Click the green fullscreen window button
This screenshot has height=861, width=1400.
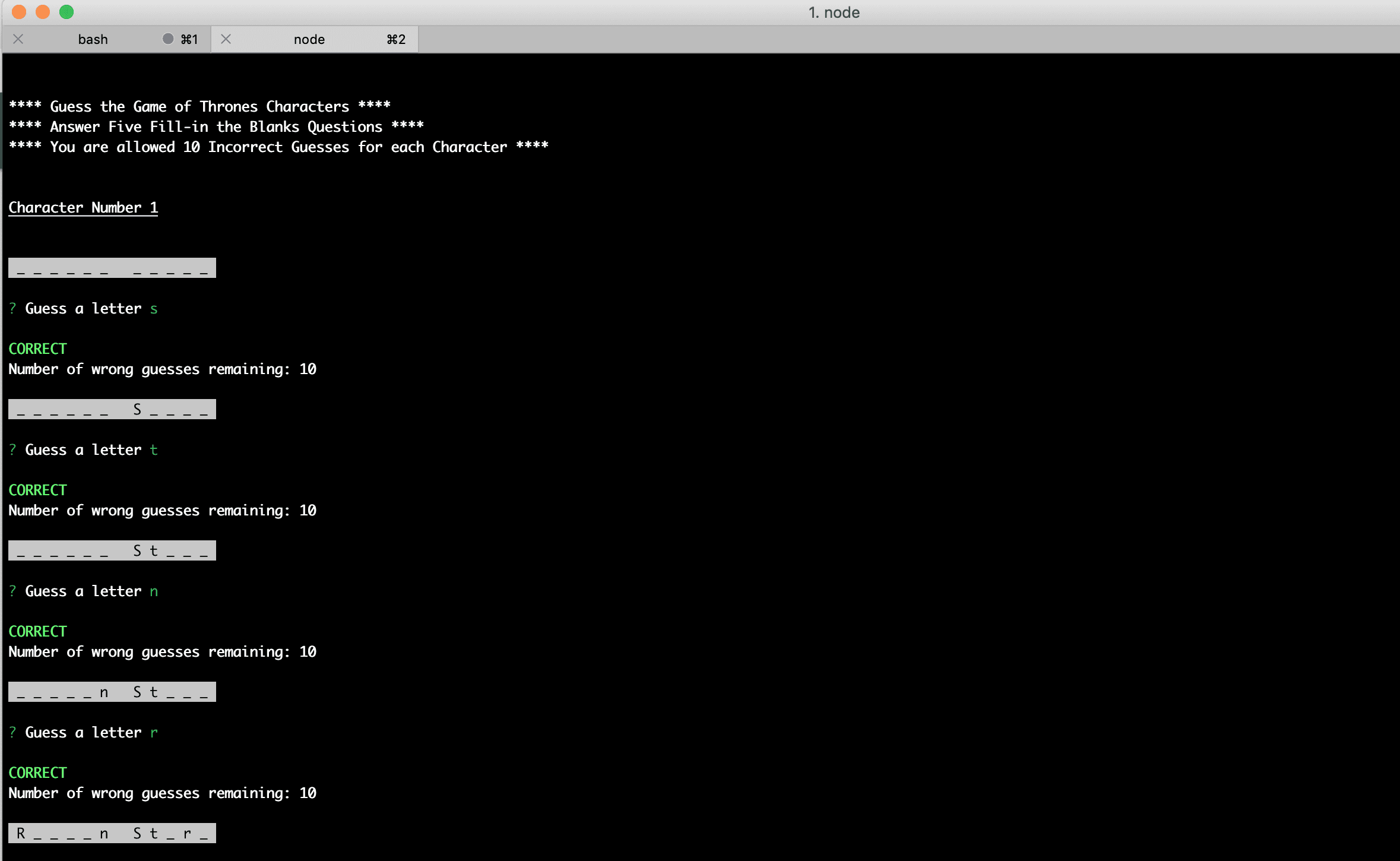(66, 12)
